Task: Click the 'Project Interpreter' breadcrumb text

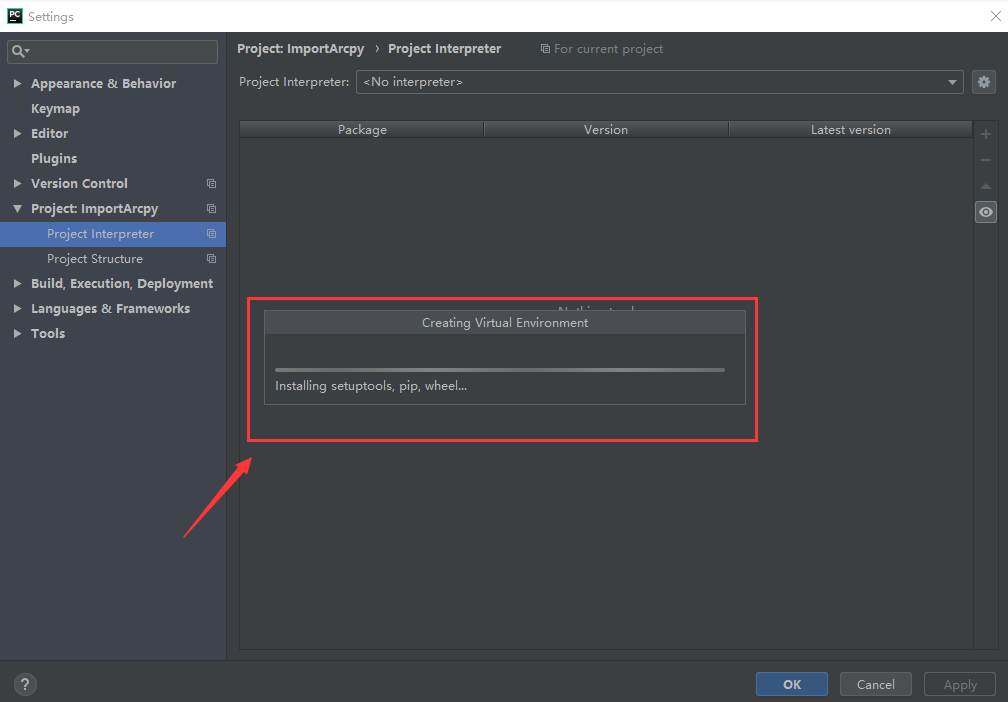Action: tap(444, 49)
